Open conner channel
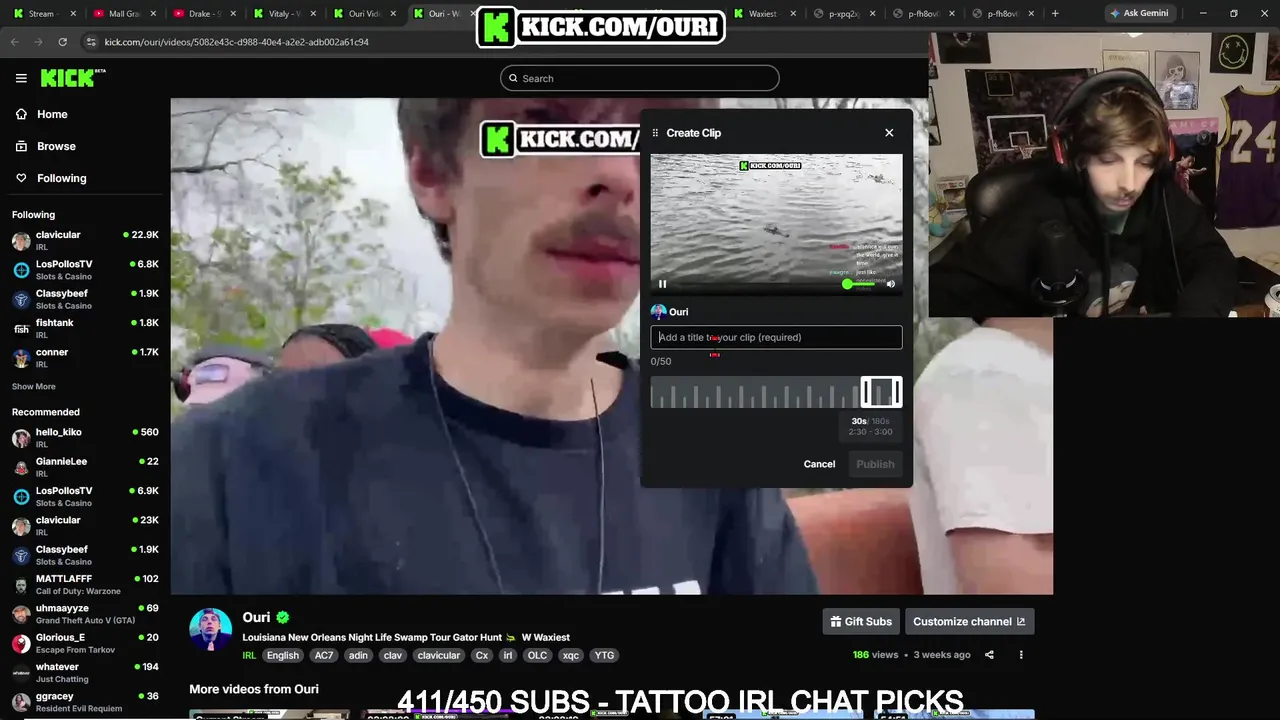Image resolution: width=1280 pixels, height=720 pixels. [x=85, y=358]
